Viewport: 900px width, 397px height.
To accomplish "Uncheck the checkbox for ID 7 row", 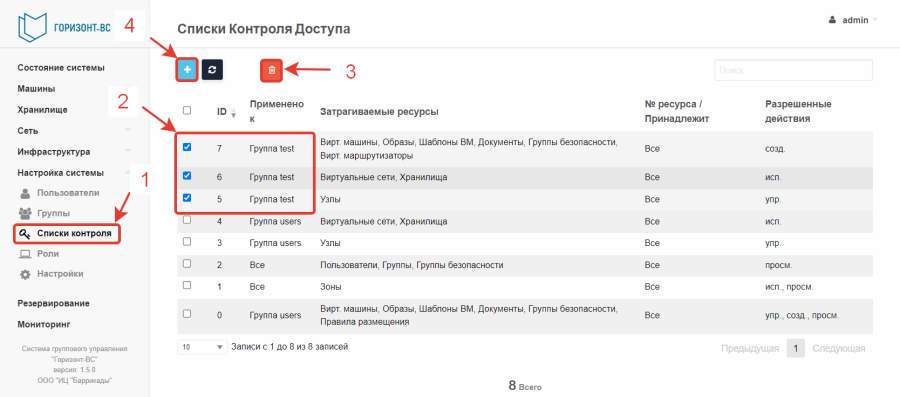I will coord(187,147).
